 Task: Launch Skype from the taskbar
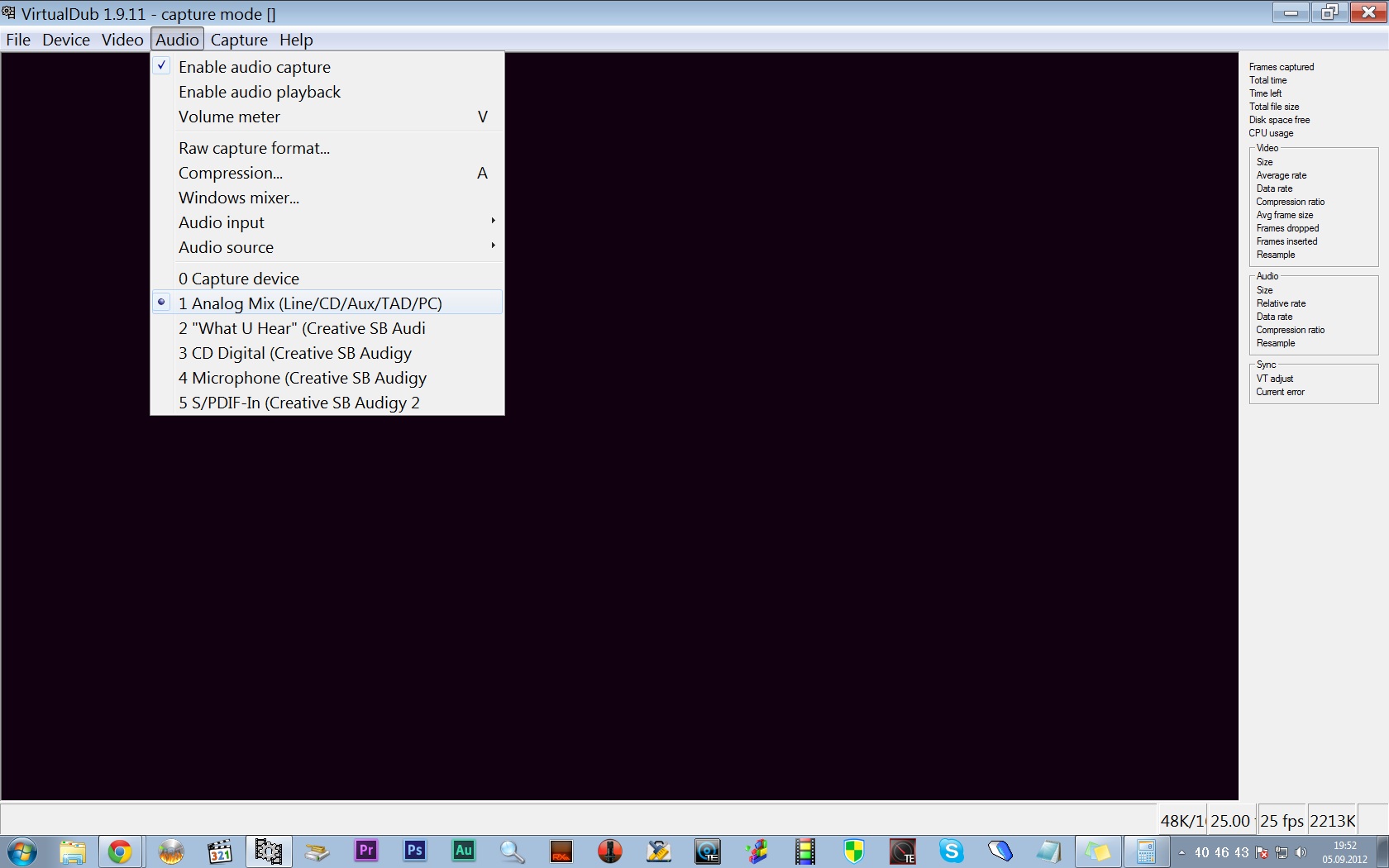(952, 851)
